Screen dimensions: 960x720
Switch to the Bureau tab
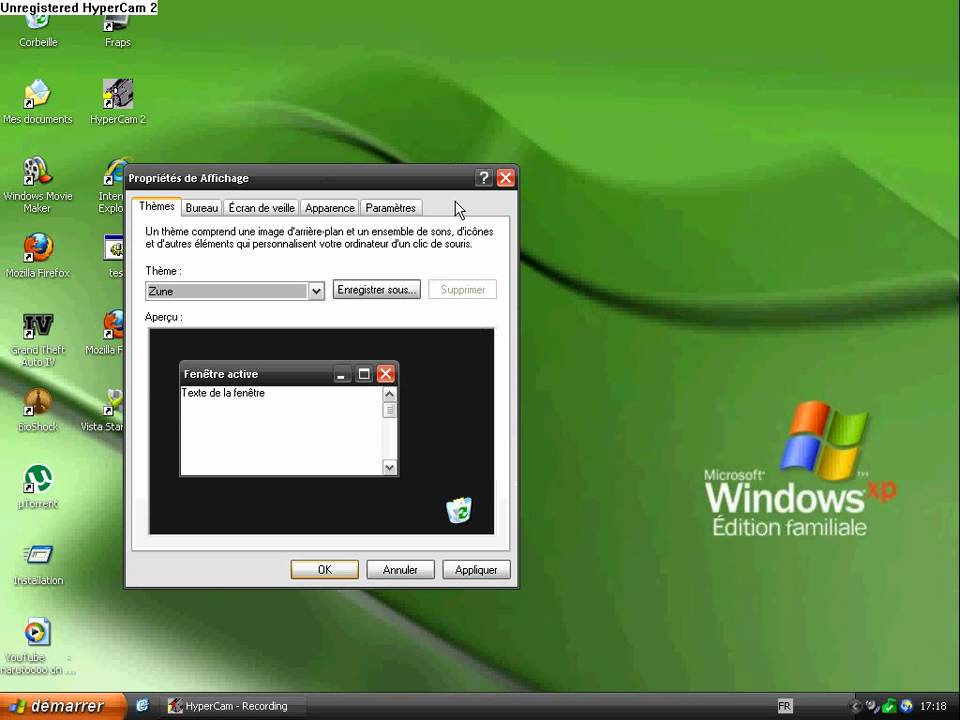pyautogui.click(x=201, y=208)
